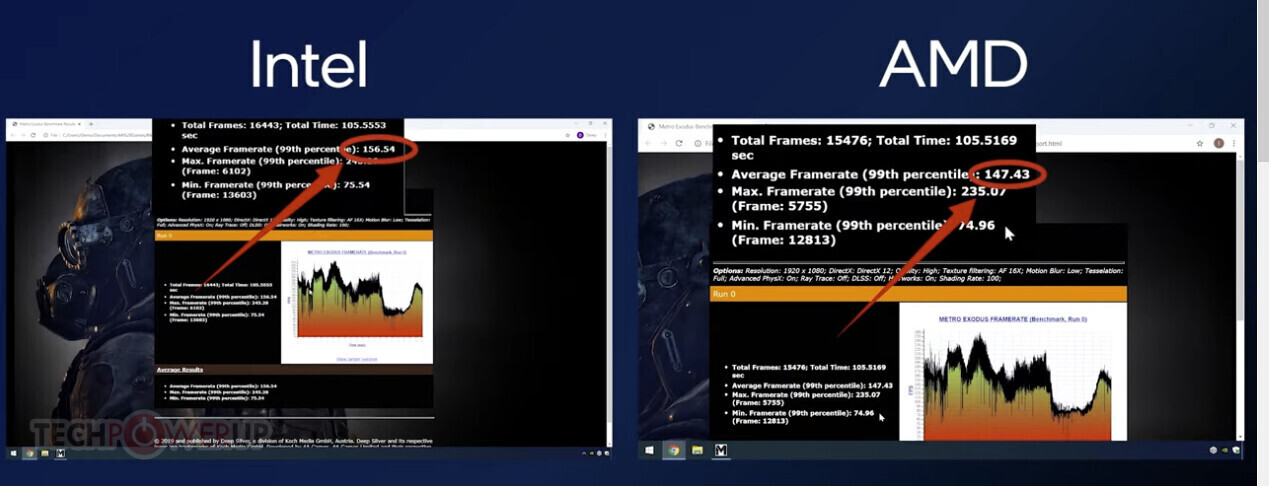Click the framerate chart in the AMD report

tap(1012, 385)
